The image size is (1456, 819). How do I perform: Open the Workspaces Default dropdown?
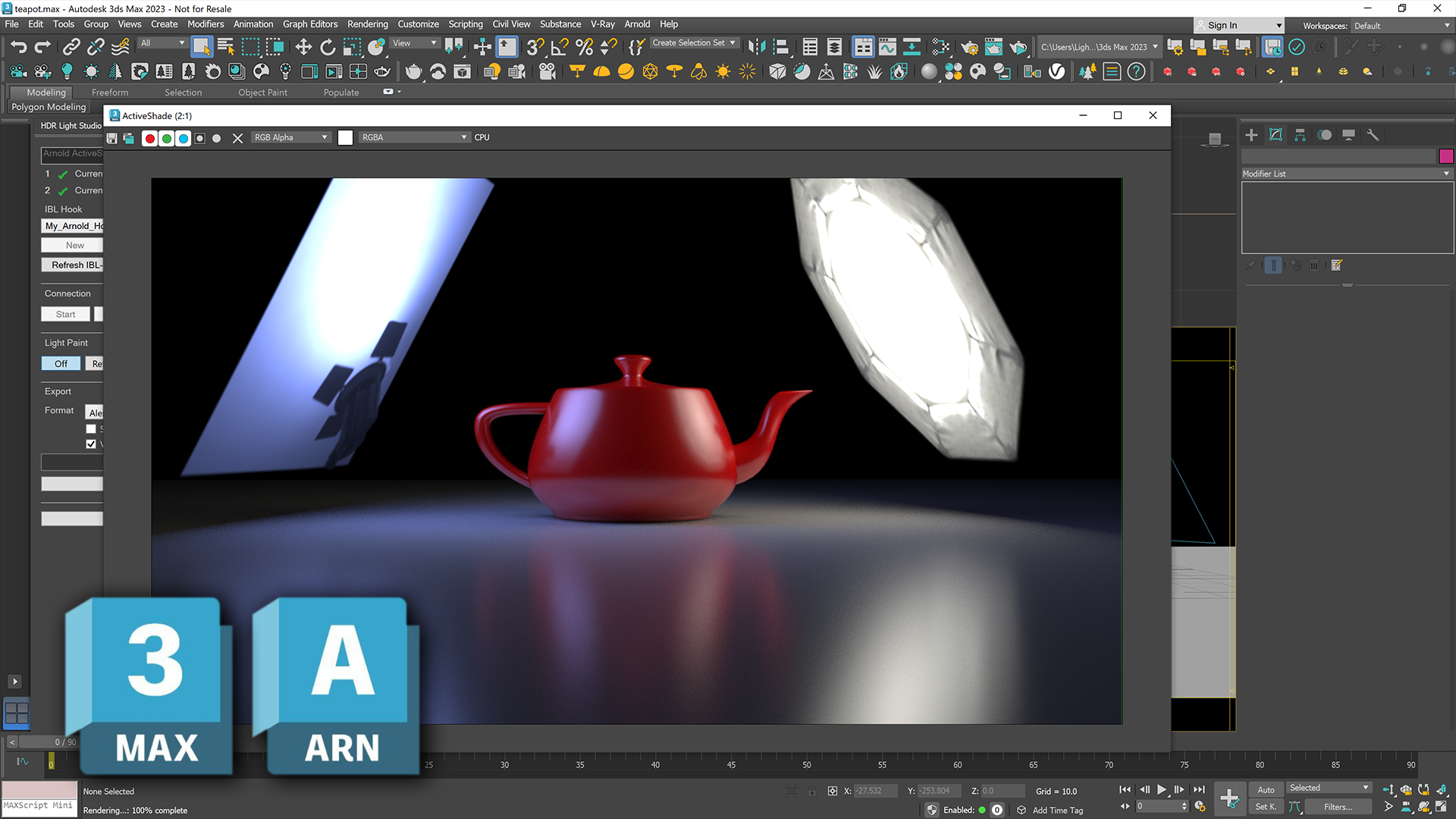tap(1401, 26)
